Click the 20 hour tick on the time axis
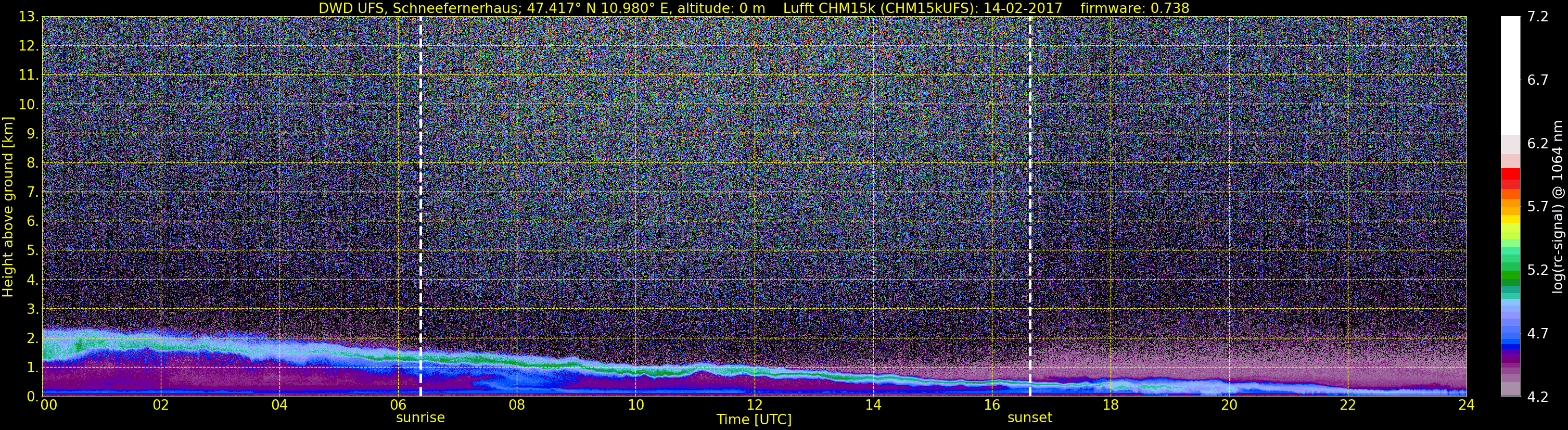1568x430 pixels. coord(1229,405)
